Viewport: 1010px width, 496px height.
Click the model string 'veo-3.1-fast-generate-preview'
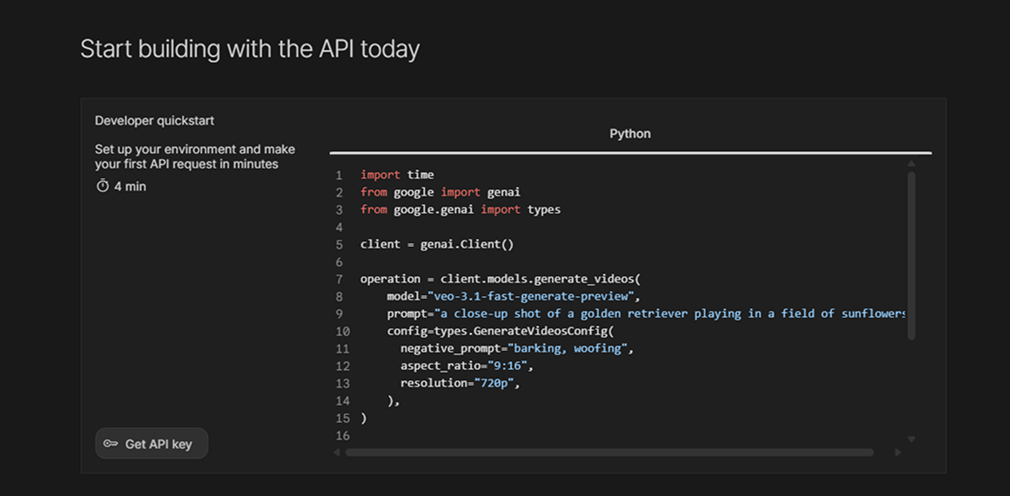(x=531, y=296)
